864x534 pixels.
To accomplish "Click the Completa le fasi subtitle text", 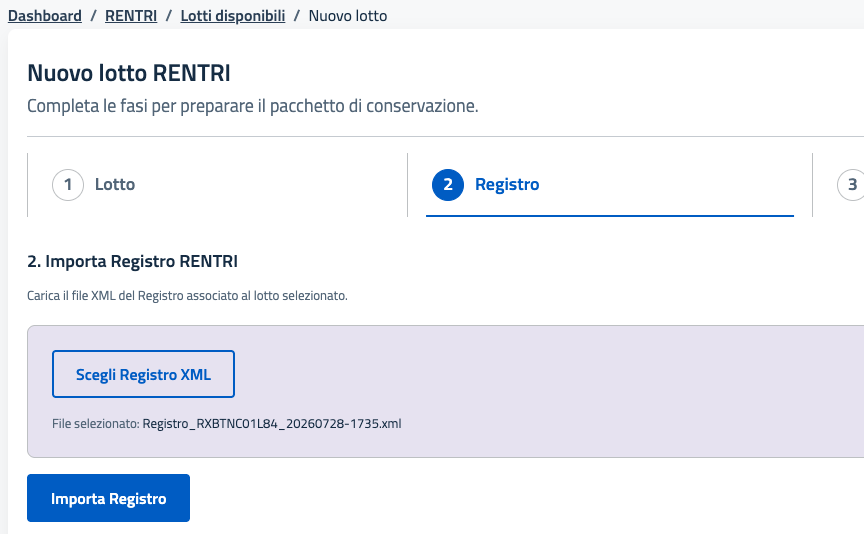I will click(252, 106).
